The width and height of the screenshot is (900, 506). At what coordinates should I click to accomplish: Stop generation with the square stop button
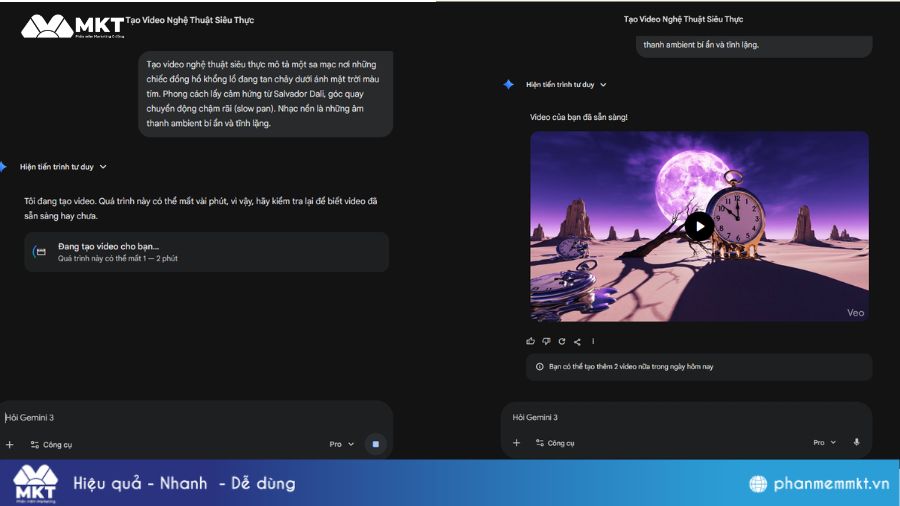tap(376, 444)
